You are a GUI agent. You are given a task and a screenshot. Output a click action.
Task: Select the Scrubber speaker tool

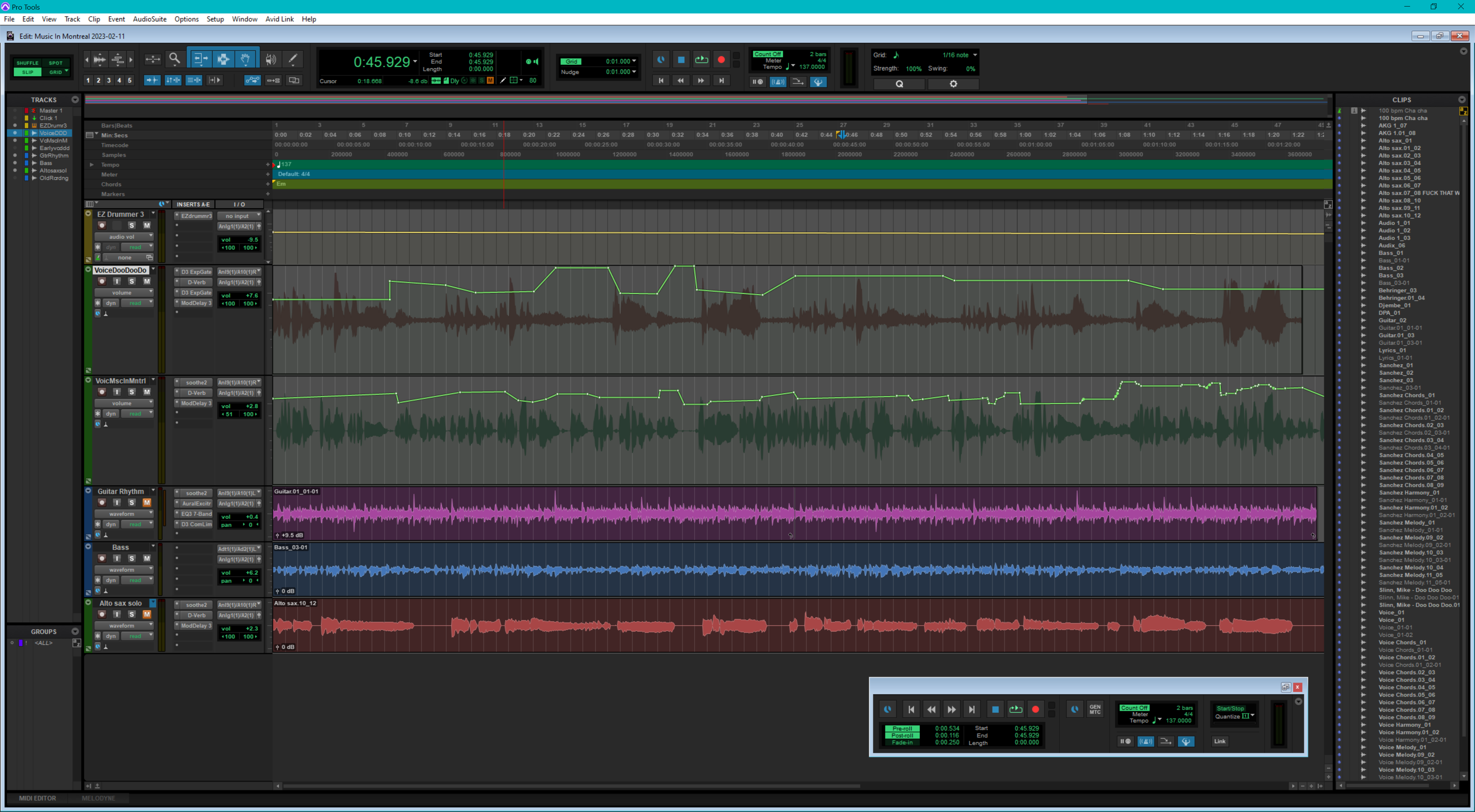tap(271, 59)
